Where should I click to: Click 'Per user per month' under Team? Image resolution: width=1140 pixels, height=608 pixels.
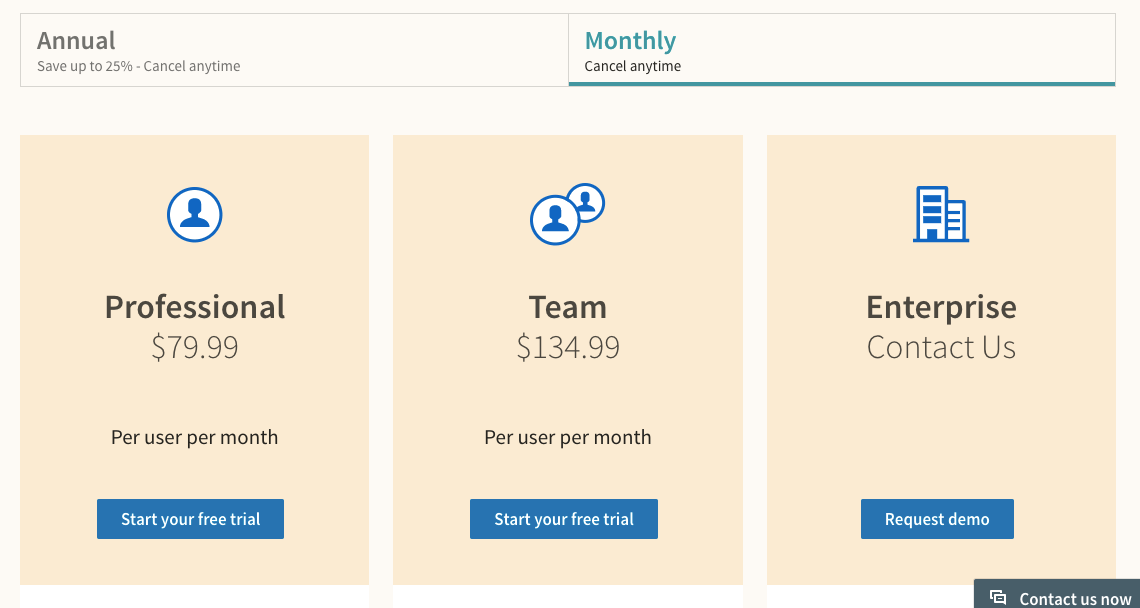[x=568, y=437]
